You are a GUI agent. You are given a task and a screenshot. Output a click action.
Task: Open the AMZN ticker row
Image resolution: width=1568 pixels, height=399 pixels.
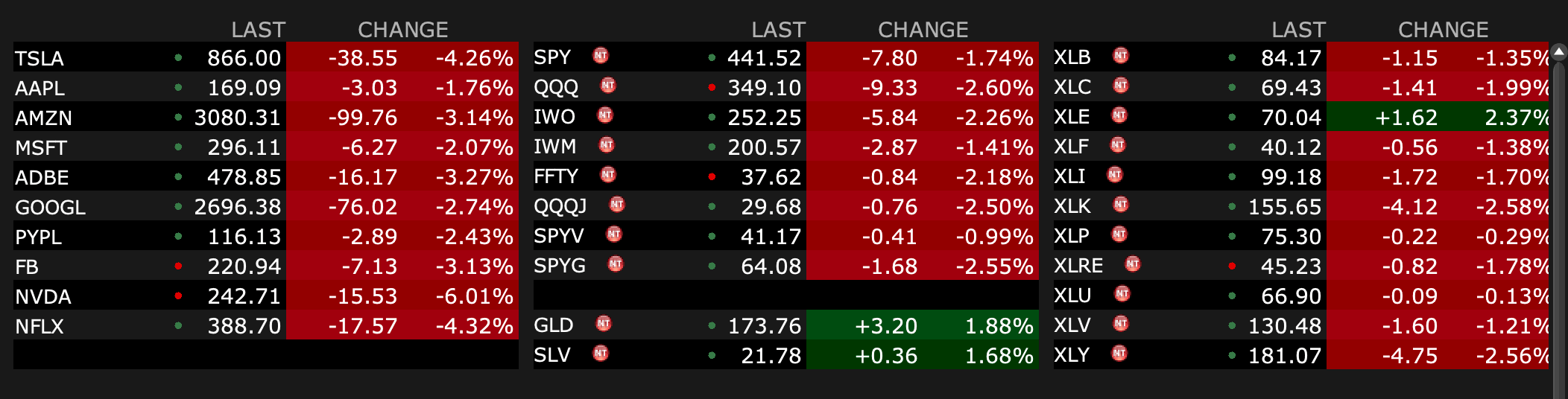tap(43, 118)
